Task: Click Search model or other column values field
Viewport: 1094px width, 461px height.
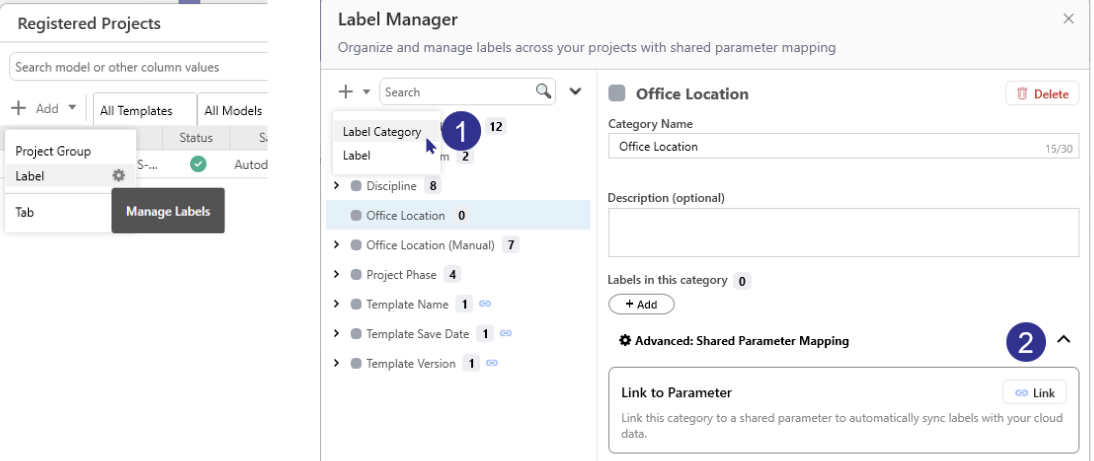Action: point(140,67)
